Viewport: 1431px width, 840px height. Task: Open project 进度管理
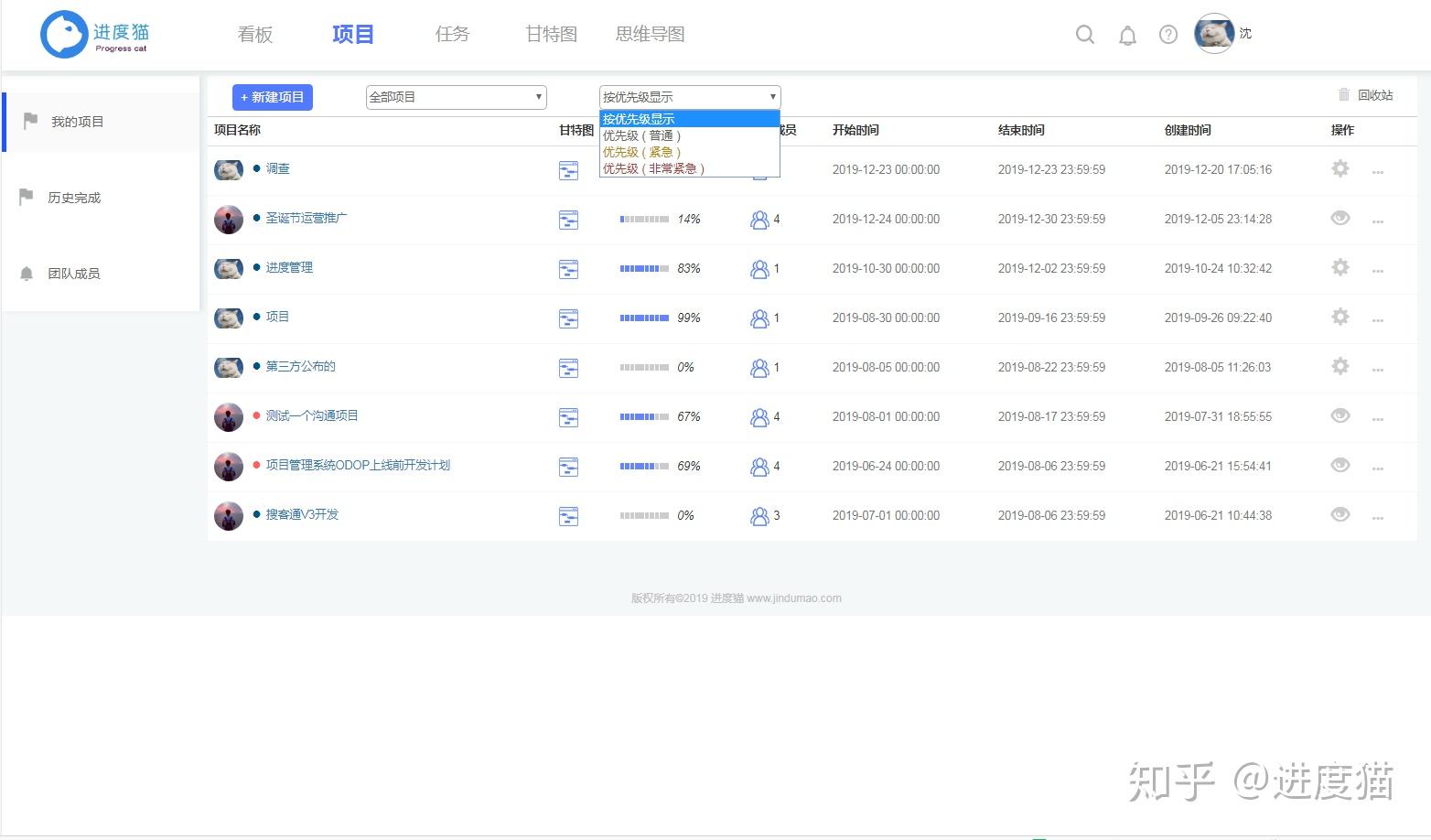289,267
